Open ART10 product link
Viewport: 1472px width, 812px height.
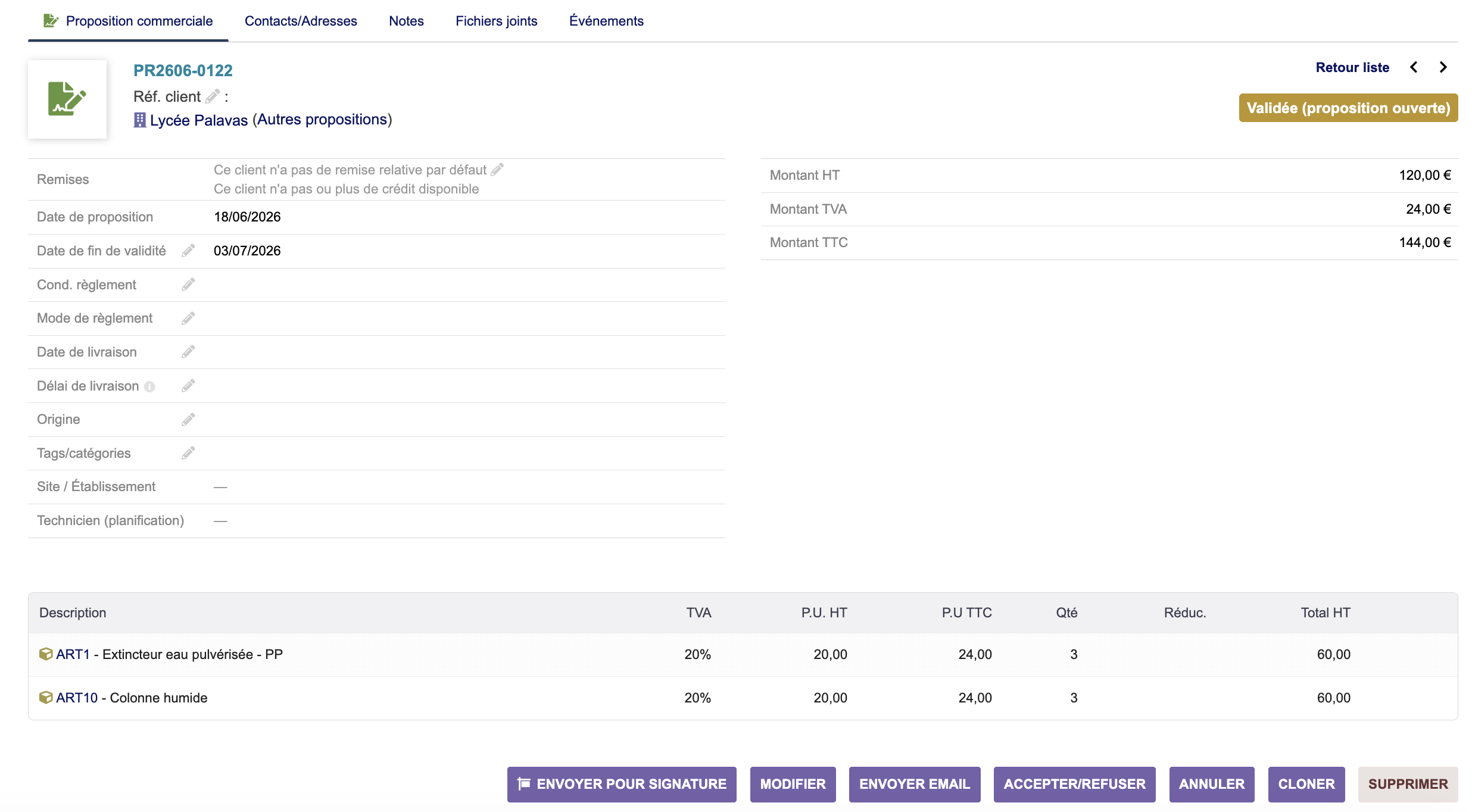click(77, 698)
